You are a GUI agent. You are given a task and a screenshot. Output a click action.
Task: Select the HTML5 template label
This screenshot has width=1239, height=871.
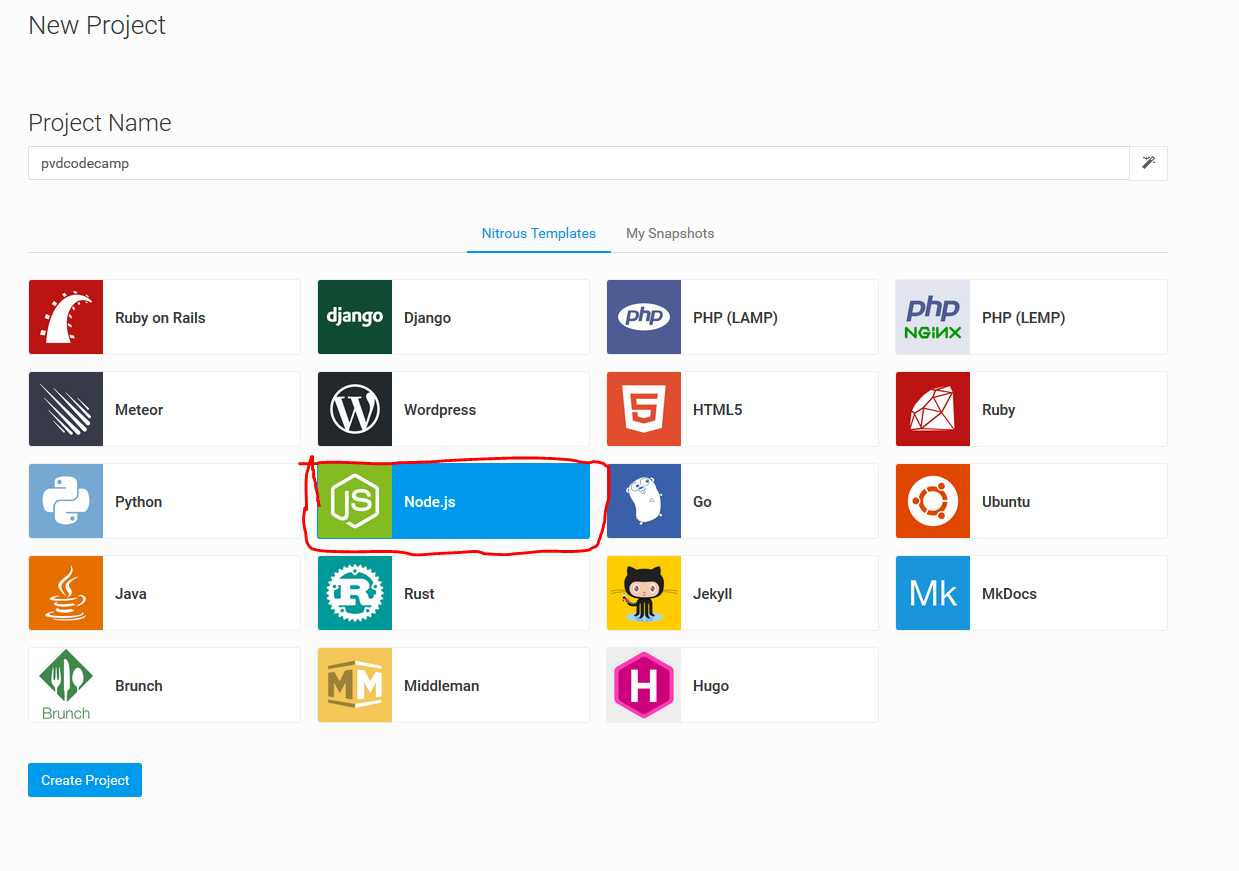[717, 410]
